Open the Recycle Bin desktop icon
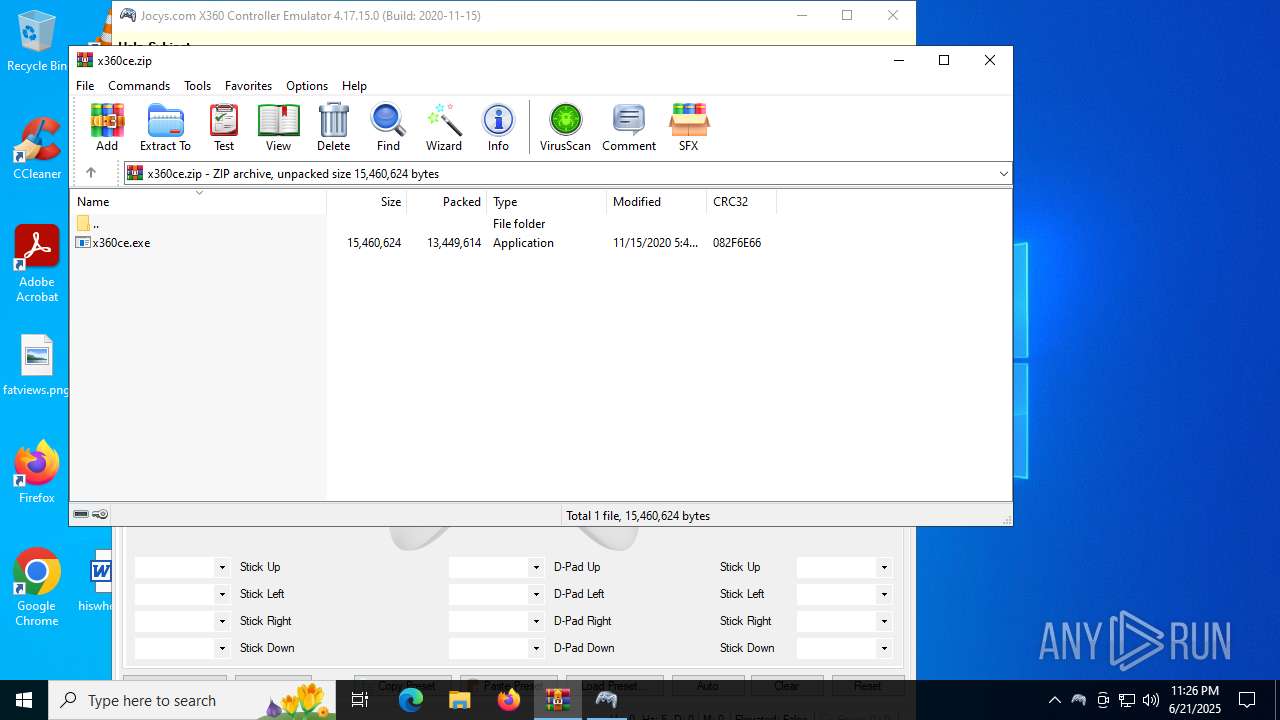1280x720 pixels. click(x=37, y=42)
